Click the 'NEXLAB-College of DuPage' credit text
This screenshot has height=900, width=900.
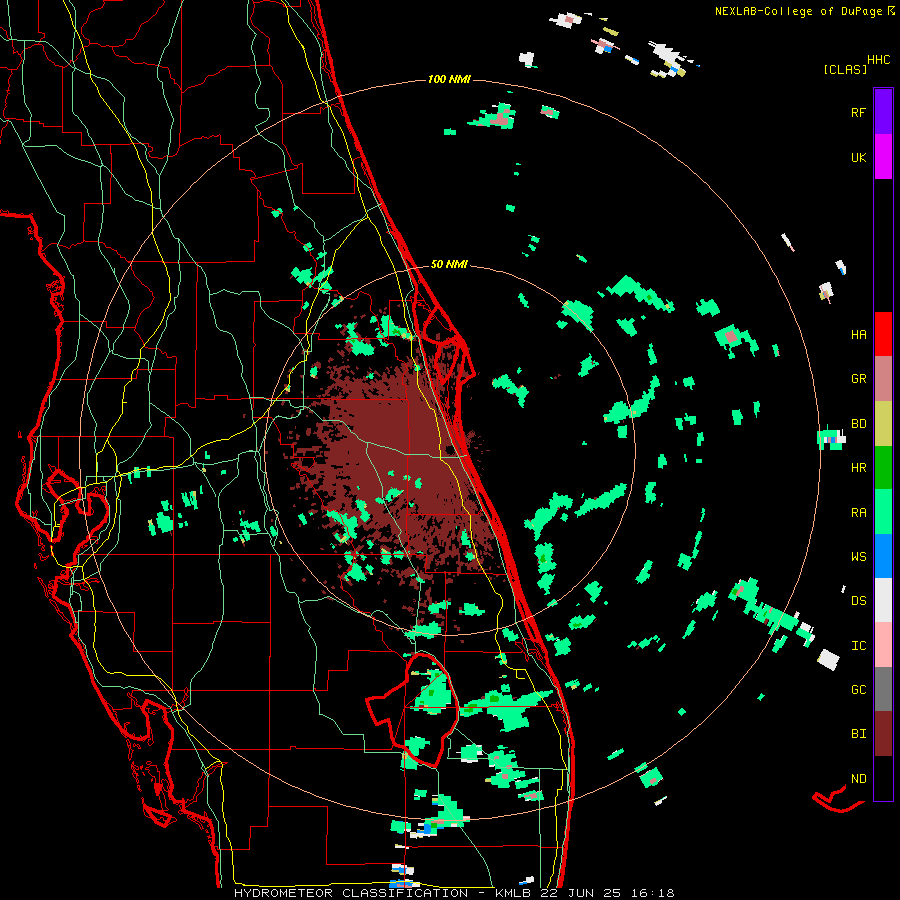pos(798,11)
